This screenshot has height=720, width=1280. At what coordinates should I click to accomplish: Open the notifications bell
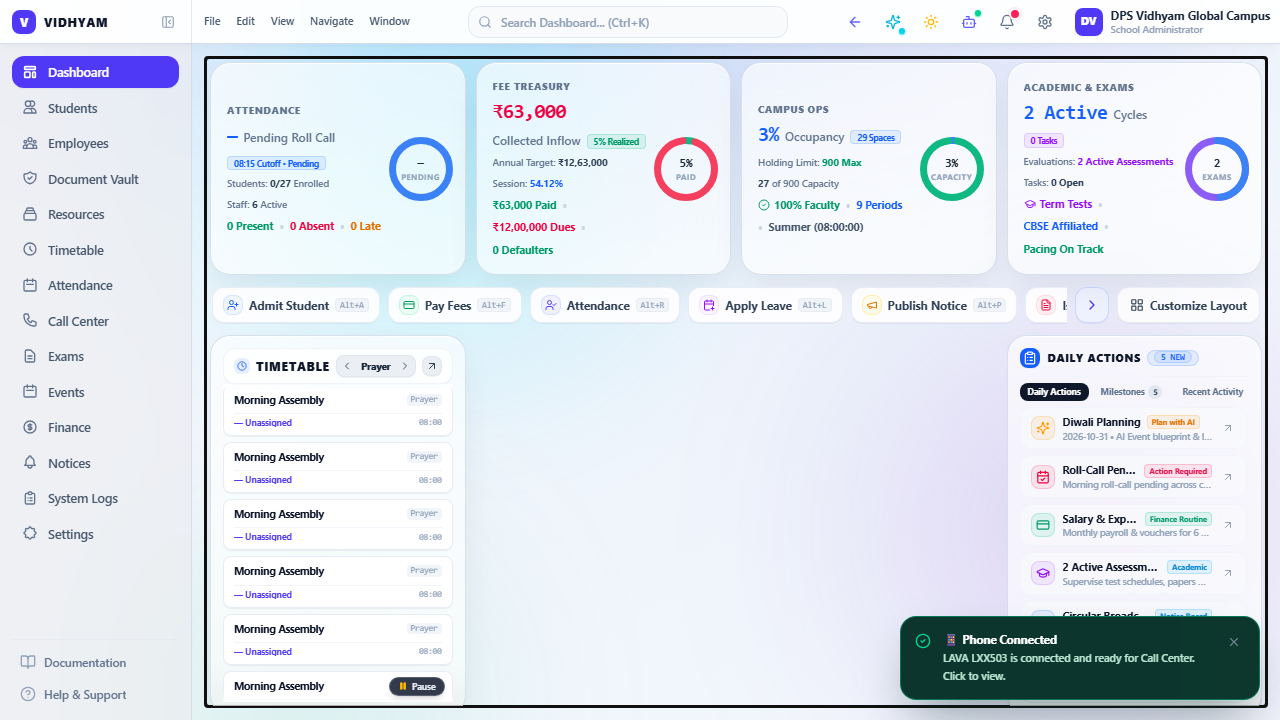[x=1007, y=22]
